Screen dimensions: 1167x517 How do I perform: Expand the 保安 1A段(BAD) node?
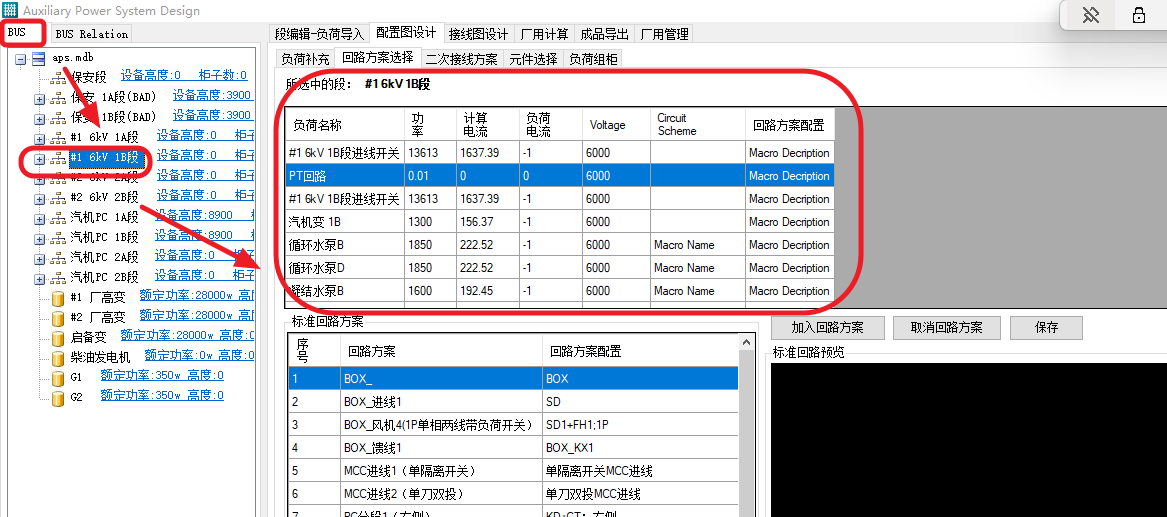point(39,98)
